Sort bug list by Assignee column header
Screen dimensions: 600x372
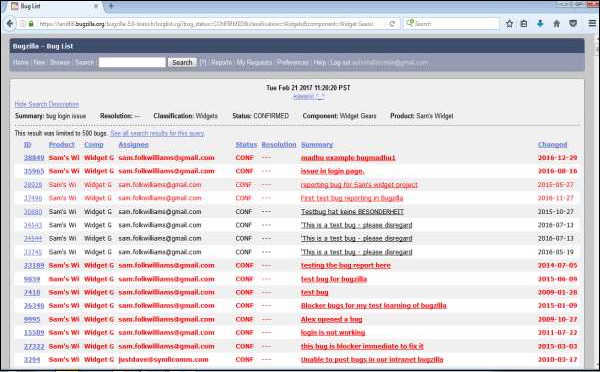134,145
